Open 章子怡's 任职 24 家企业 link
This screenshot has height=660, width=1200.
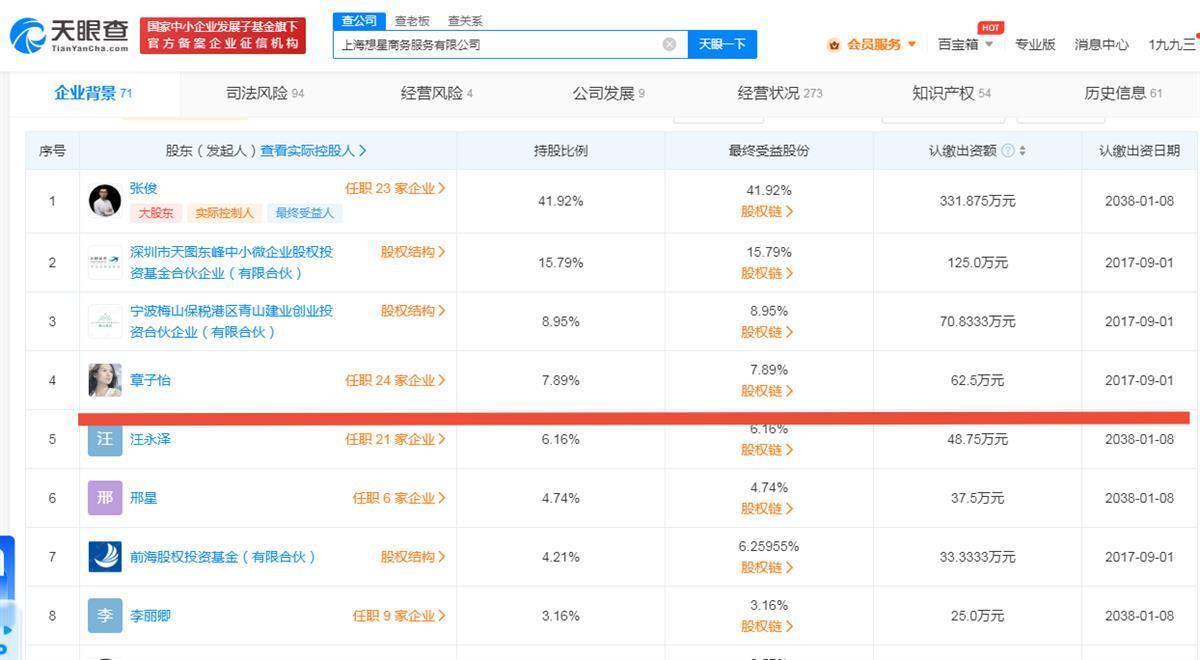(x=395, y=380)
